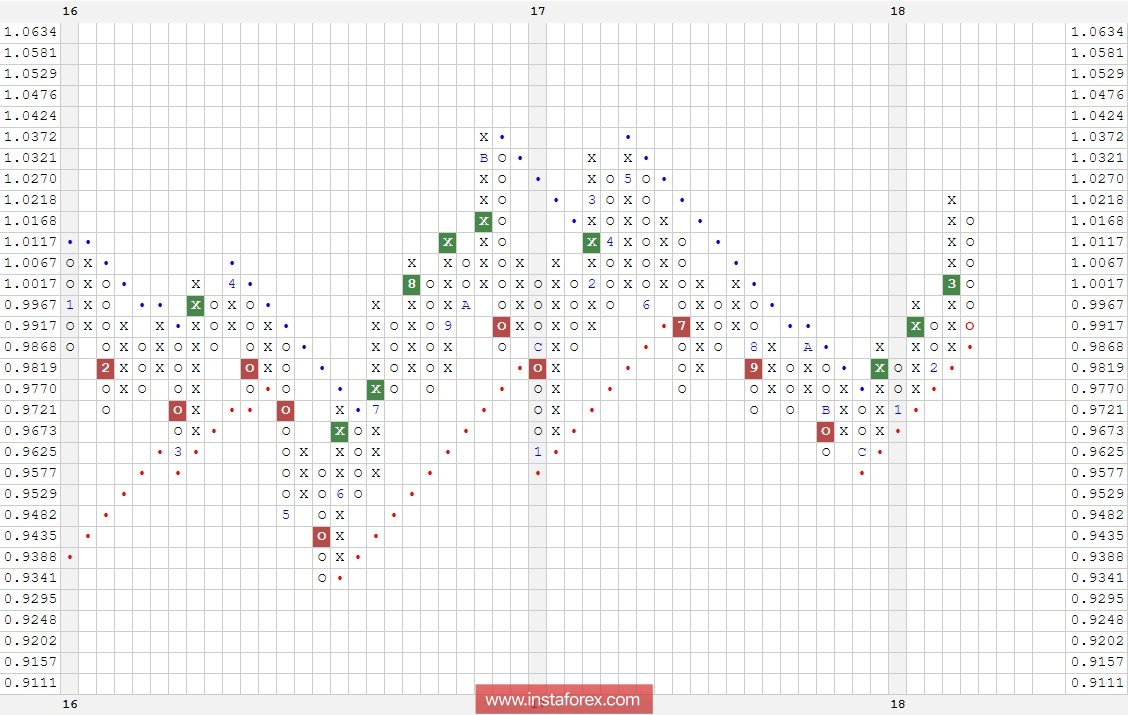This screenshot has height=715, width=1128.
Task: Click the 1.0424 label on right axis
Action: (x=1097, y=116)
